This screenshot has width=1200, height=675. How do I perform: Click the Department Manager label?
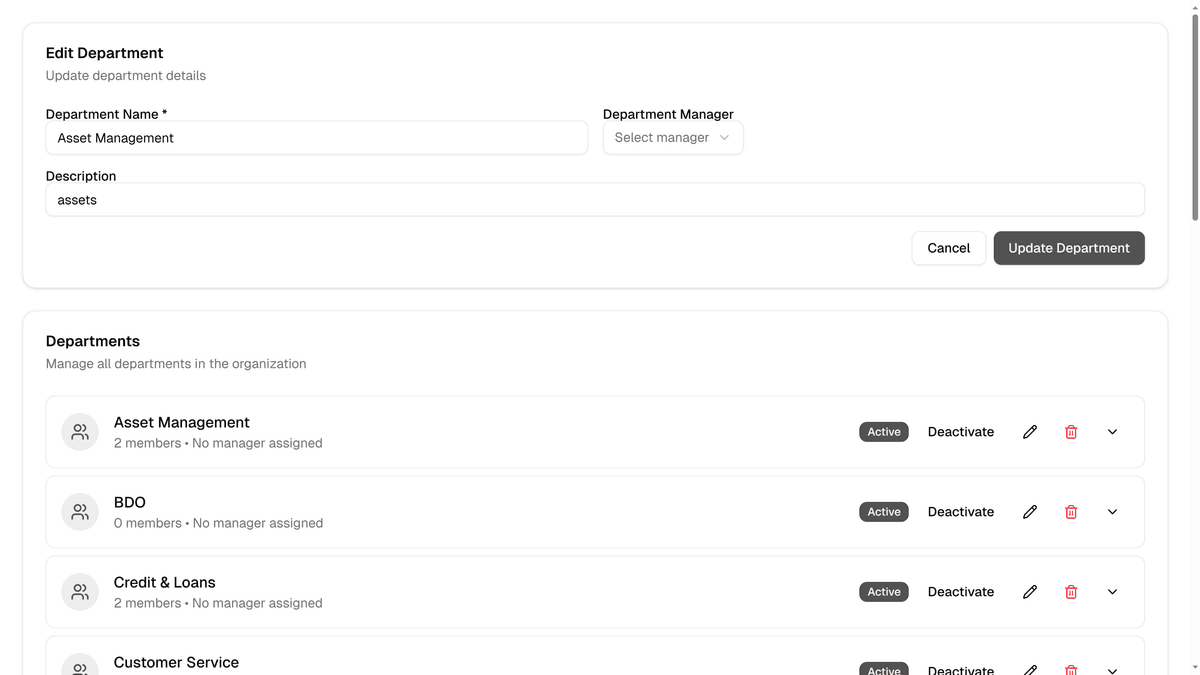(668, 114)
